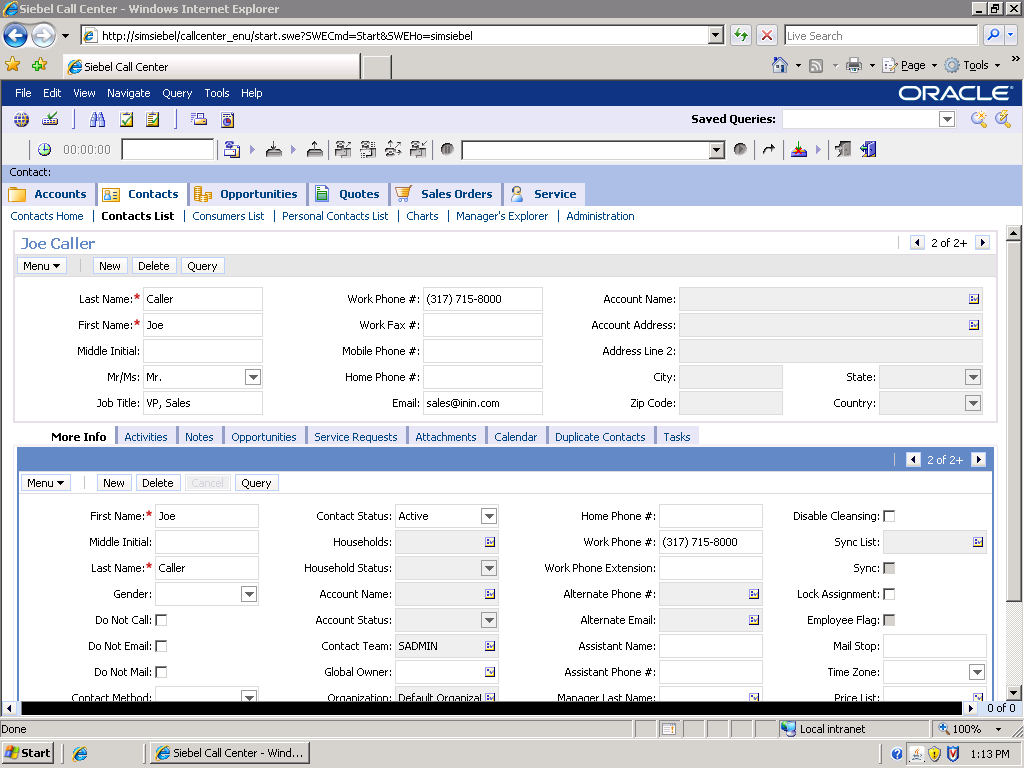Click the Households pick icon
The width and height of the screenshot is (1024, 768).
coord(490,542)
